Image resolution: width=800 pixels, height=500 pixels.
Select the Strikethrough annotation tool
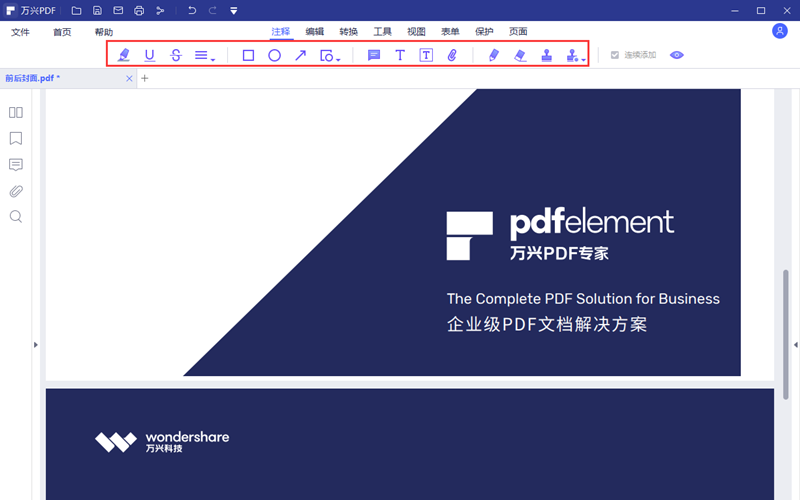tap(176, 55)
